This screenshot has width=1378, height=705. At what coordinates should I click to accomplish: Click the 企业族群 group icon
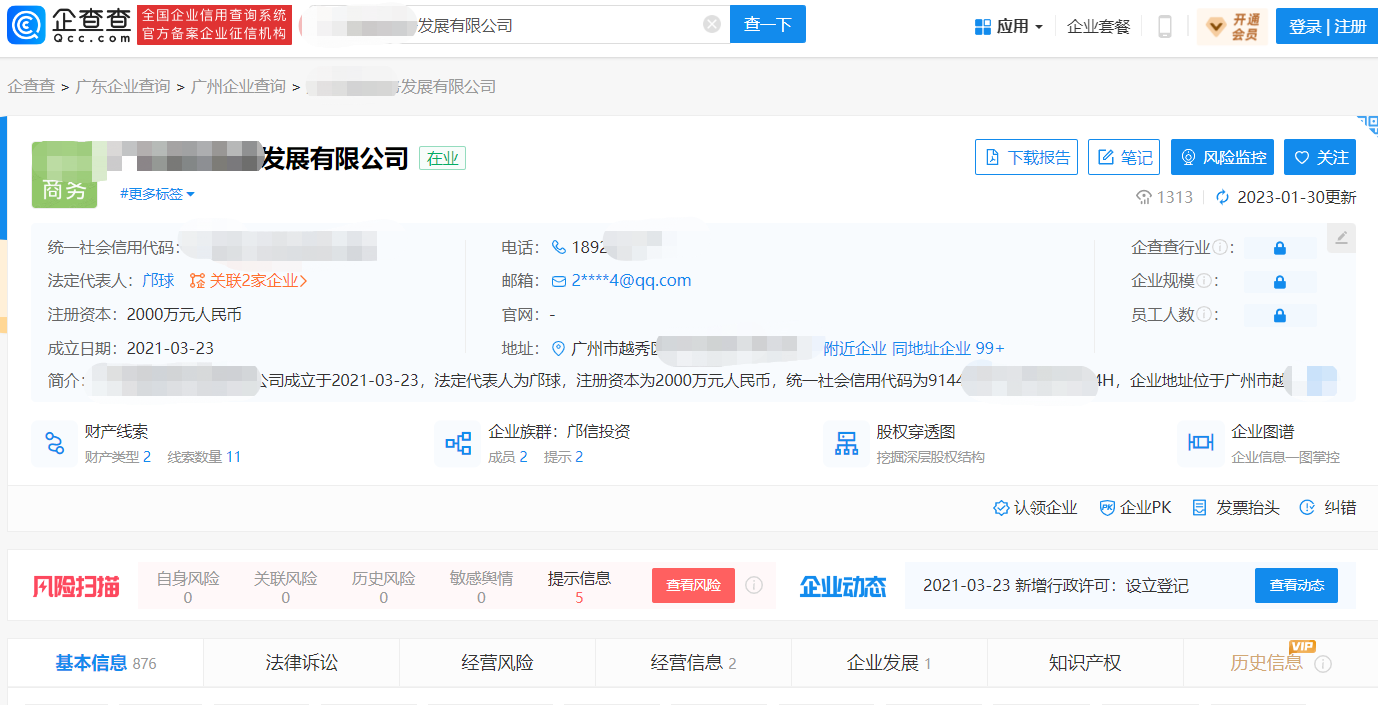click(x=458, y=443)
